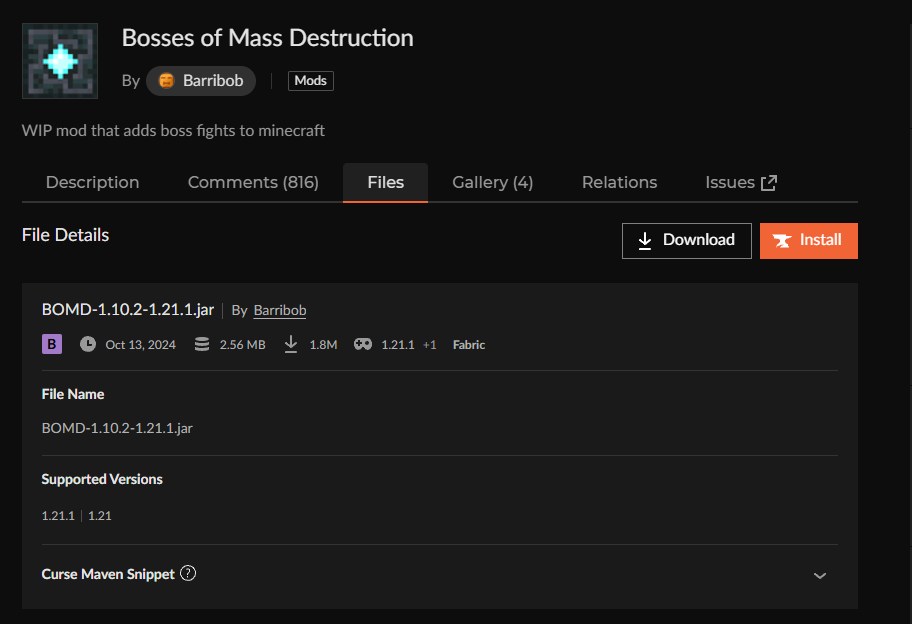Expand the Curse Maven Snippet chevron
This screenshot has height=624, width=912.
820,575
